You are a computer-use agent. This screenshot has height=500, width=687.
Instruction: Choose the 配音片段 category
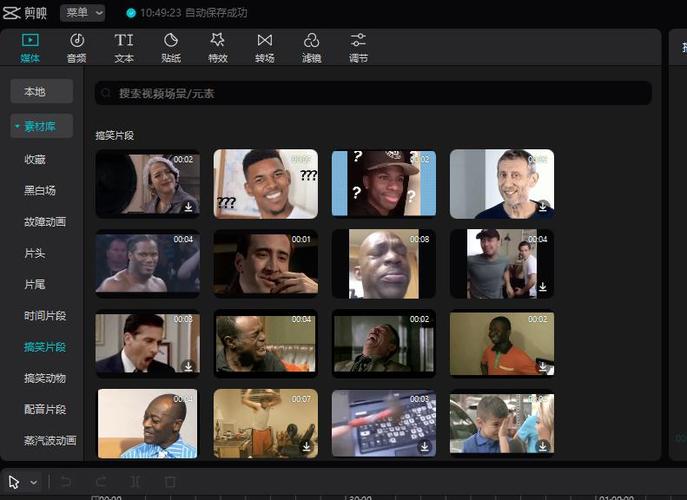45,410
